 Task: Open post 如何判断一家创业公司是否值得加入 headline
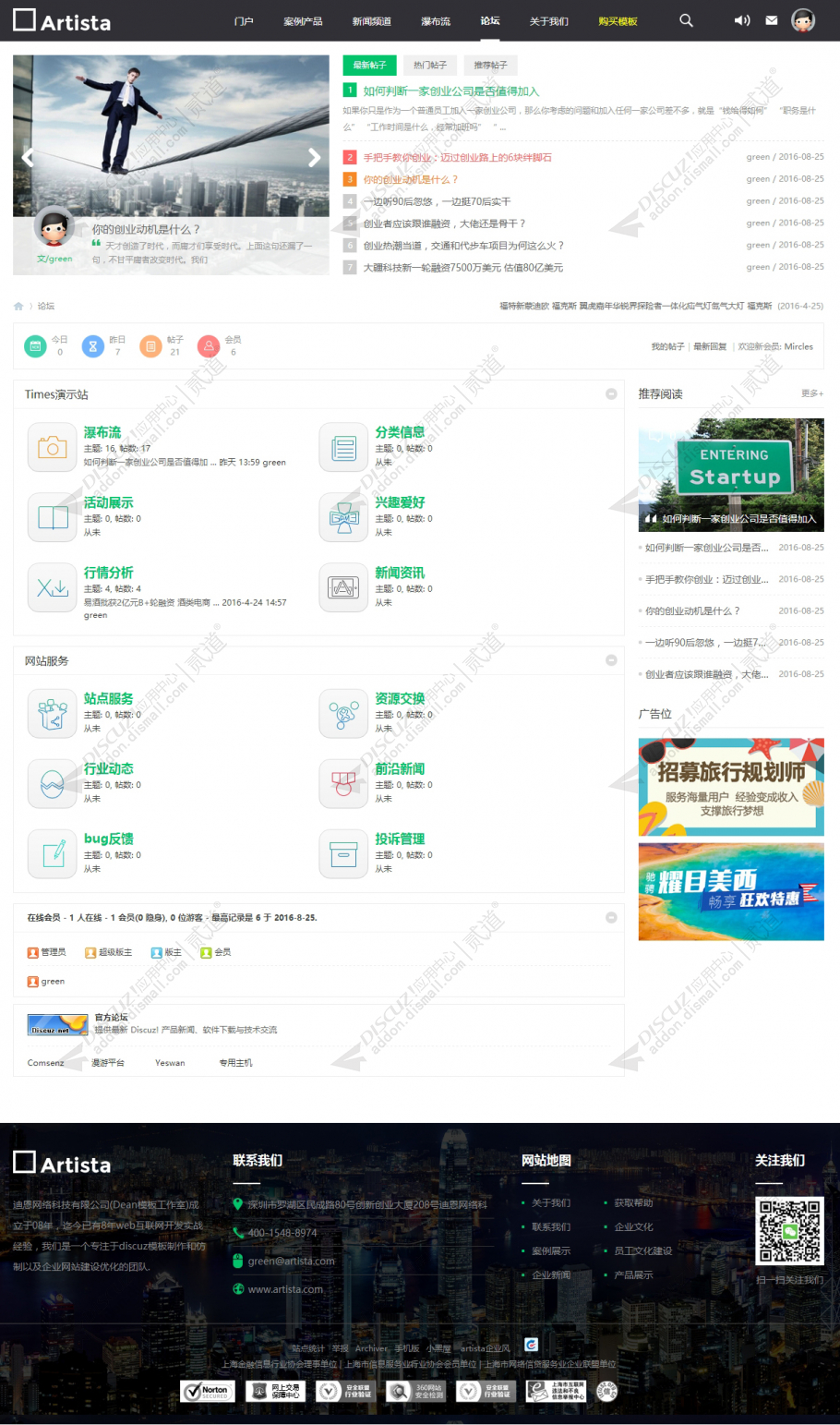450,91
